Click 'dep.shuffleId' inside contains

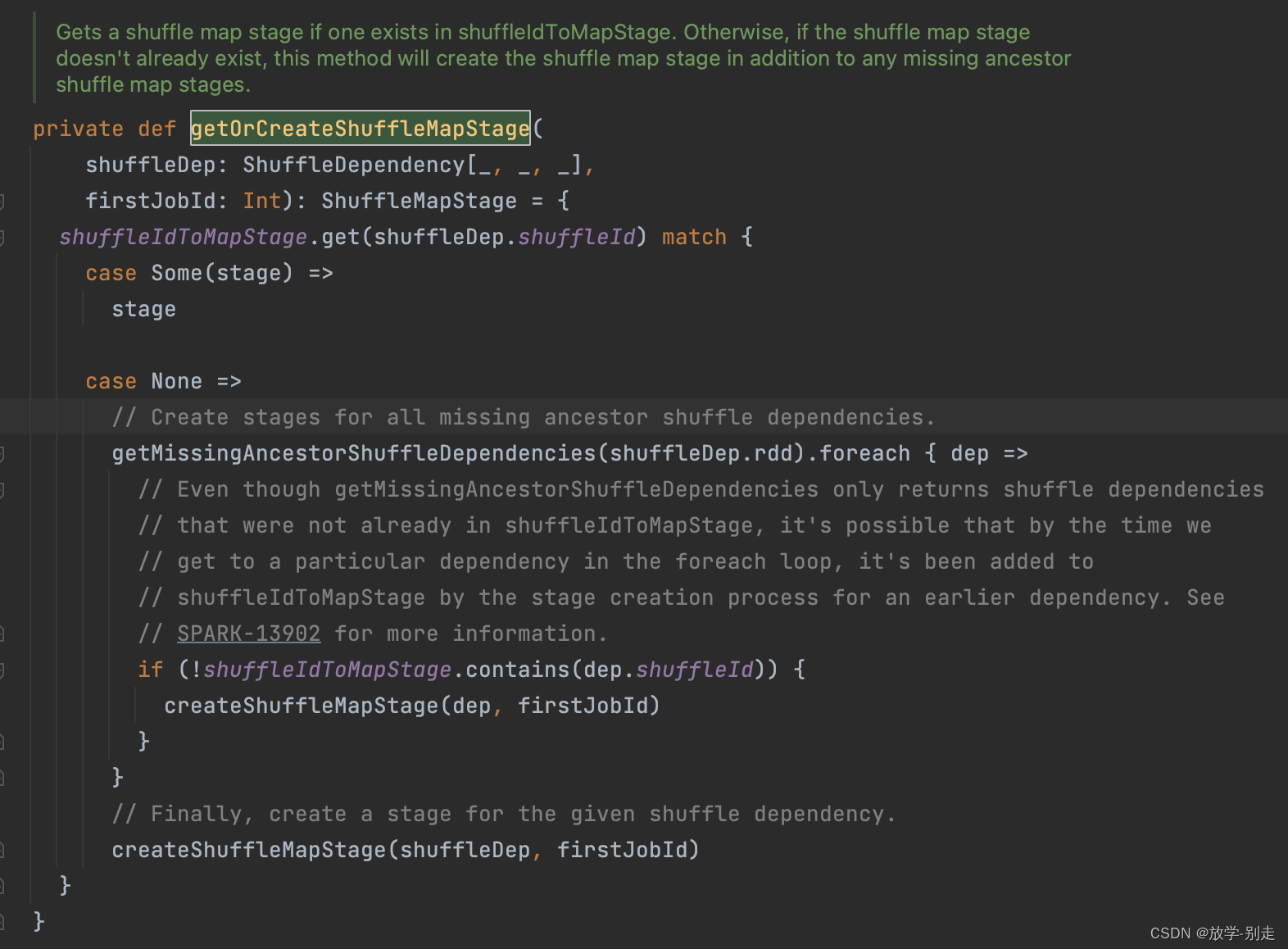point(669,670)
